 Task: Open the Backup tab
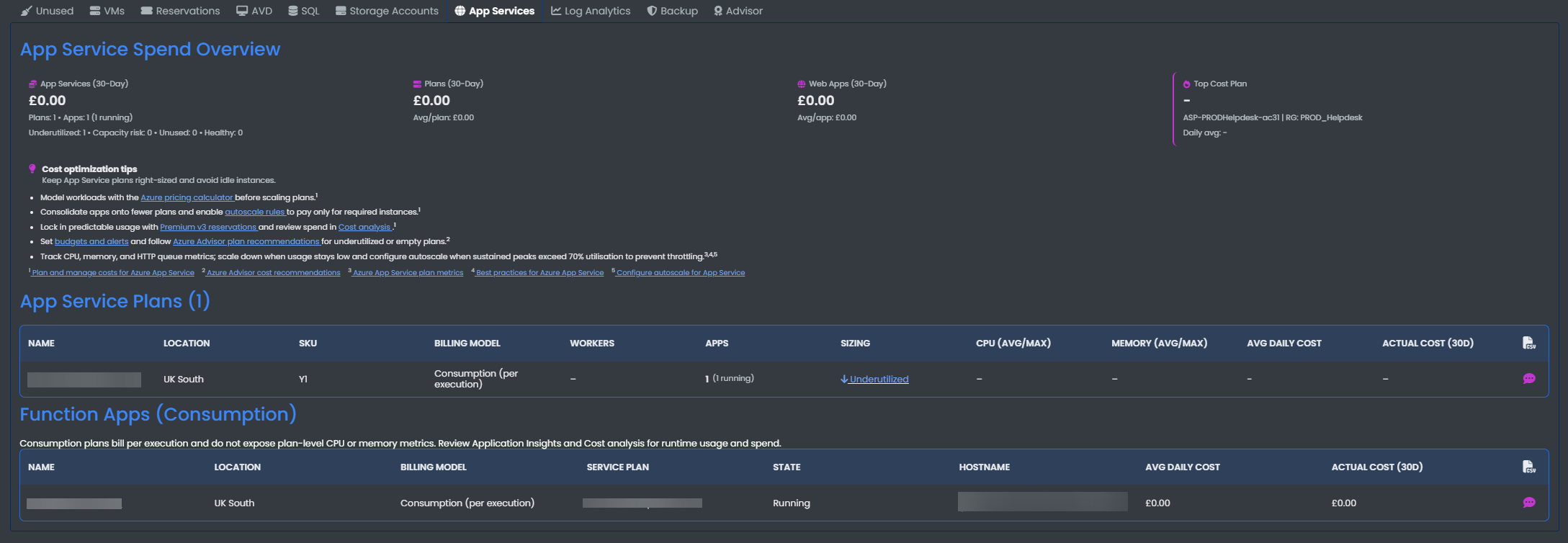tap(672, 11)
